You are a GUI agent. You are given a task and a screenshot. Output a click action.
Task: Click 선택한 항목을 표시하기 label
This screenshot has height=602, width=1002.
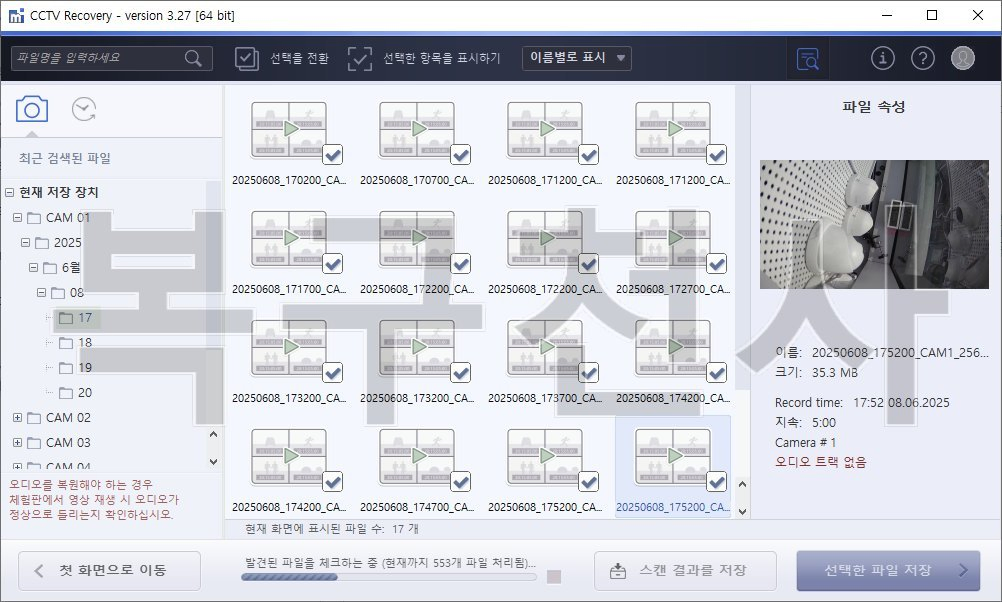coord(442,58)
